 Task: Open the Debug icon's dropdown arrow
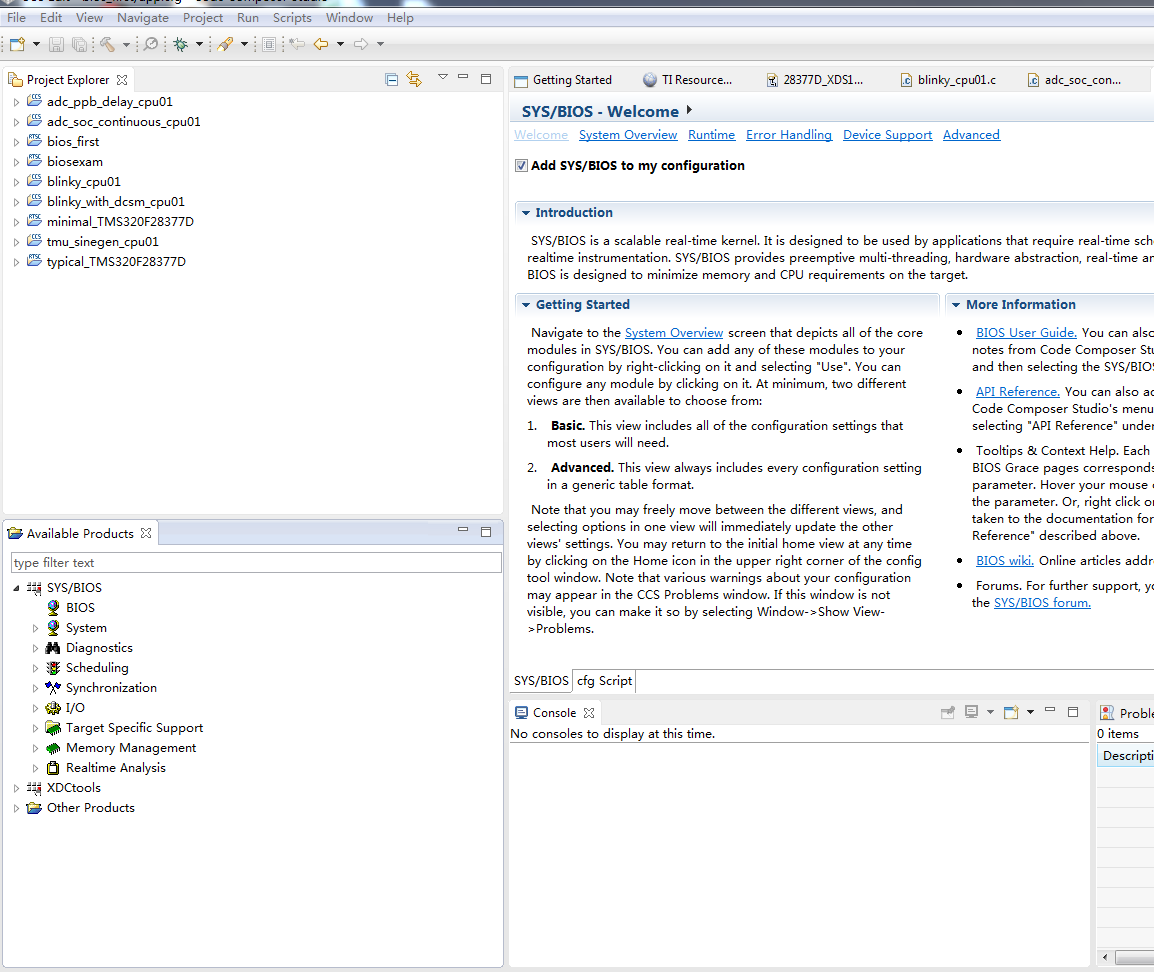[199, 44]
